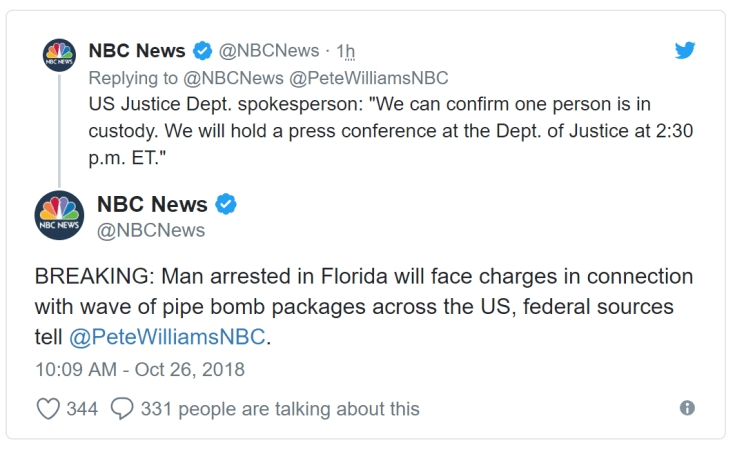Open '331 people are talking about this'
Screen dimensions: 735x452
pos(280,409)
